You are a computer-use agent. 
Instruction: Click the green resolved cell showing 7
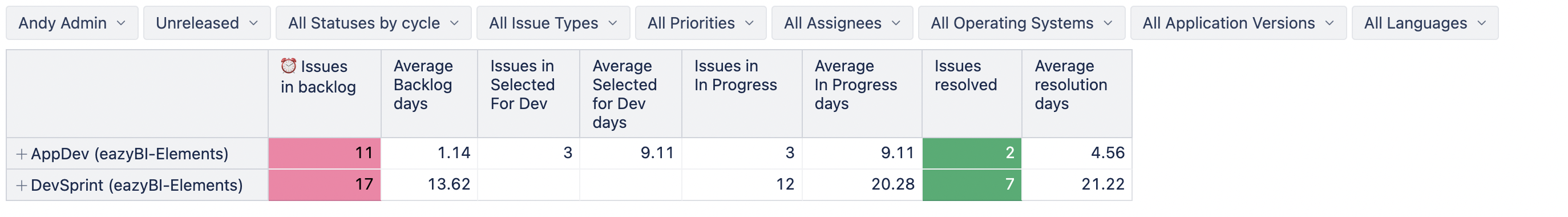[x=972, y=184]
